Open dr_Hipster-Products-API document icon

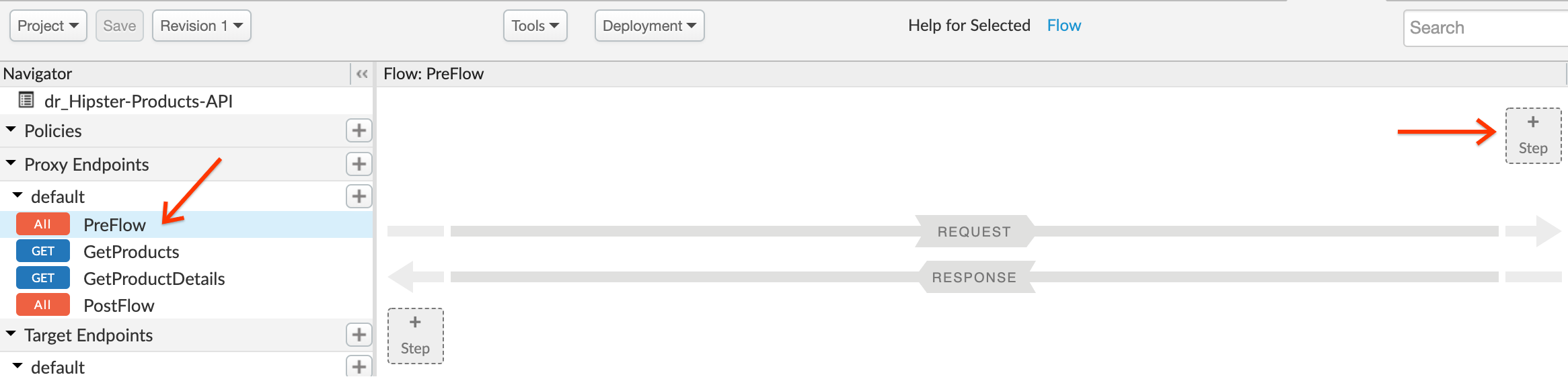[x=26, y=100]
